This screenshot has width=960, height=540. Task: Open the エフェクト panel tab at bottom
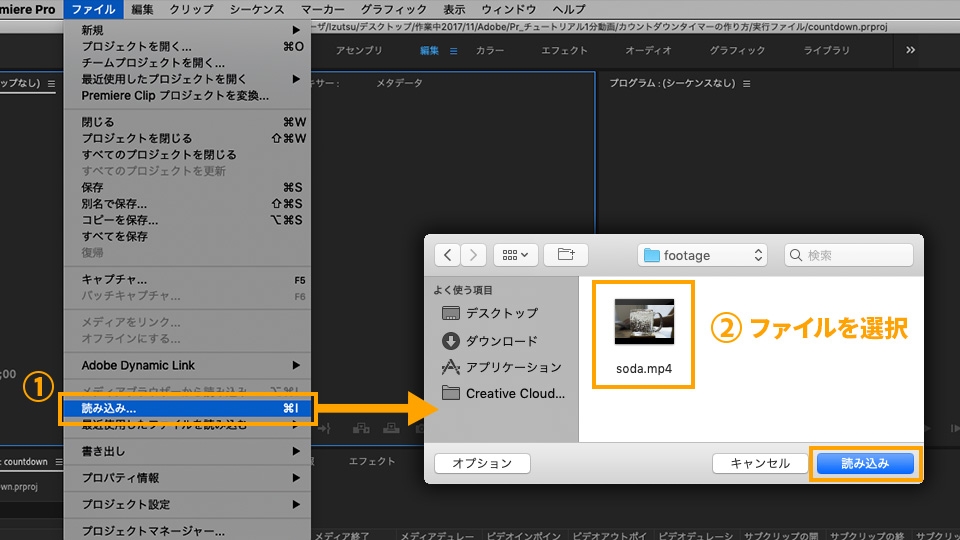[x=372, y=461]
